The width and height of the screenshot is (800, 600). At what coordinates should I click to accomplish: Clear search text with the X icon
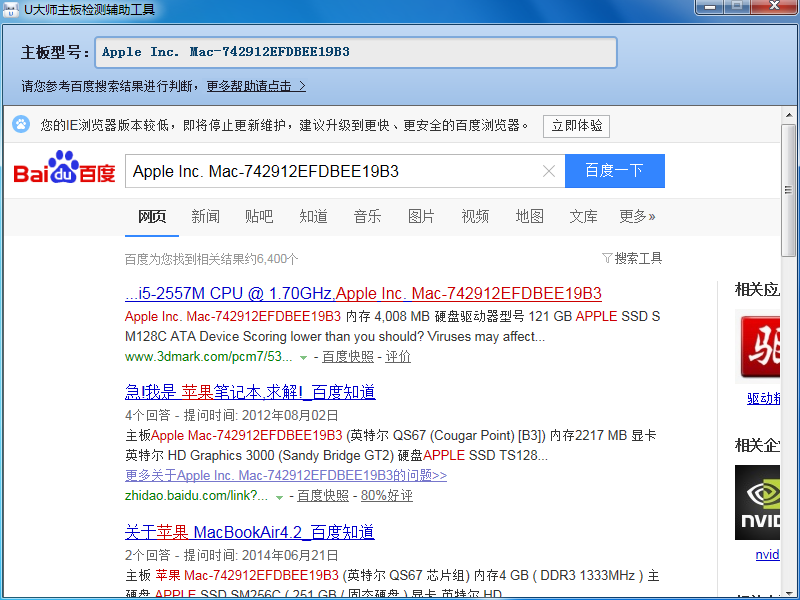548,171
